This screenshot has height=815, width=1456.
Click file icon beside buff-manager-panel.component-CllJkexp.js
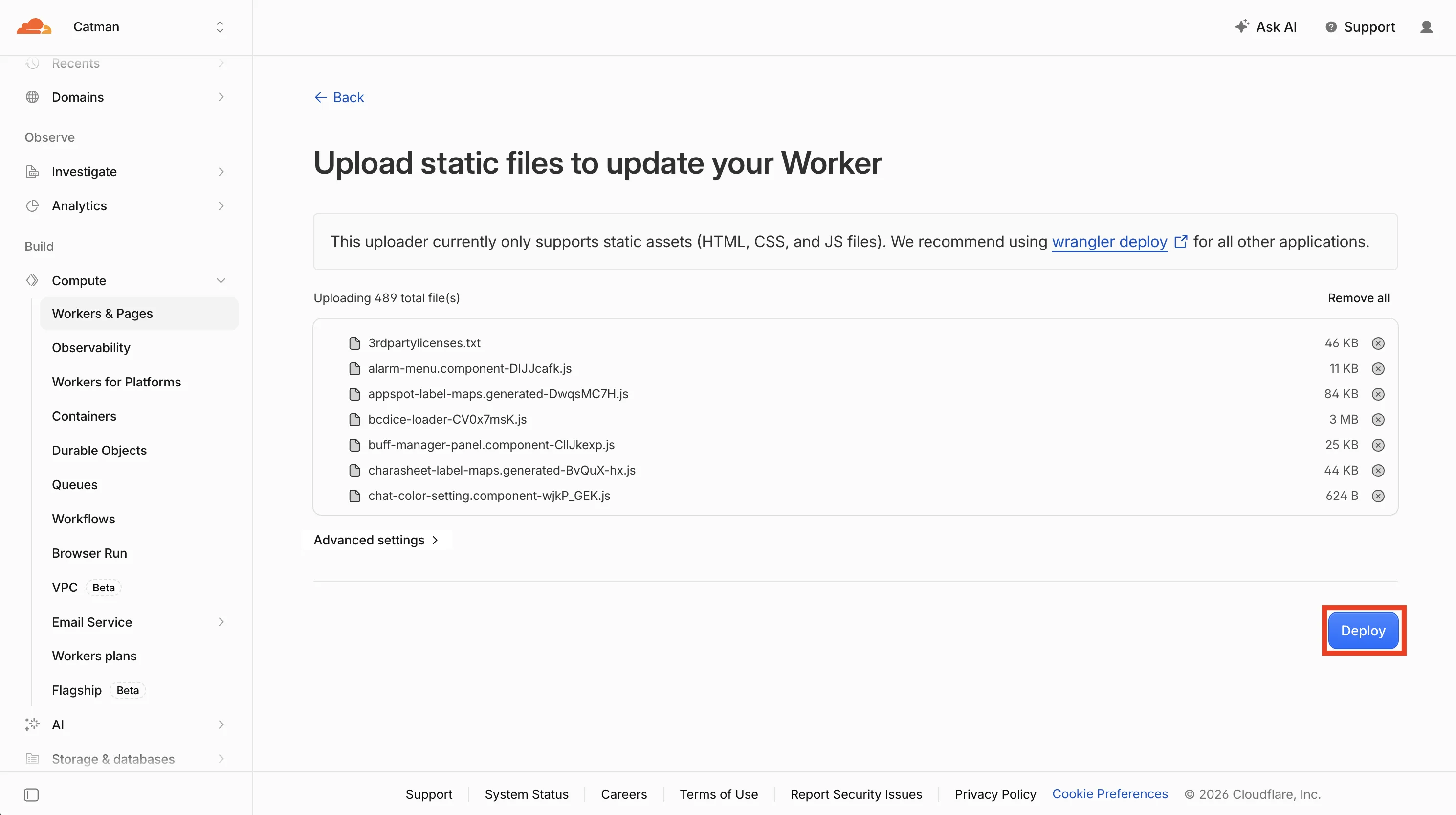coord(355,445)
